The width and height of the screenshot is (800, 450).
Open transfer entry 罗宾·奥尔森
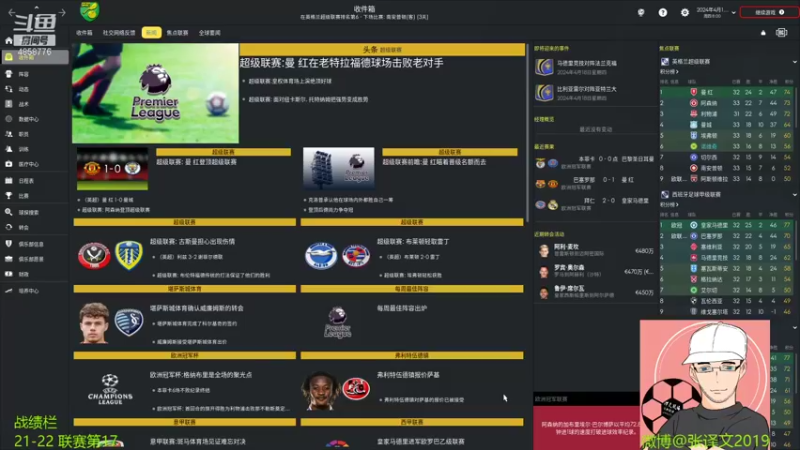pos(596,271)
